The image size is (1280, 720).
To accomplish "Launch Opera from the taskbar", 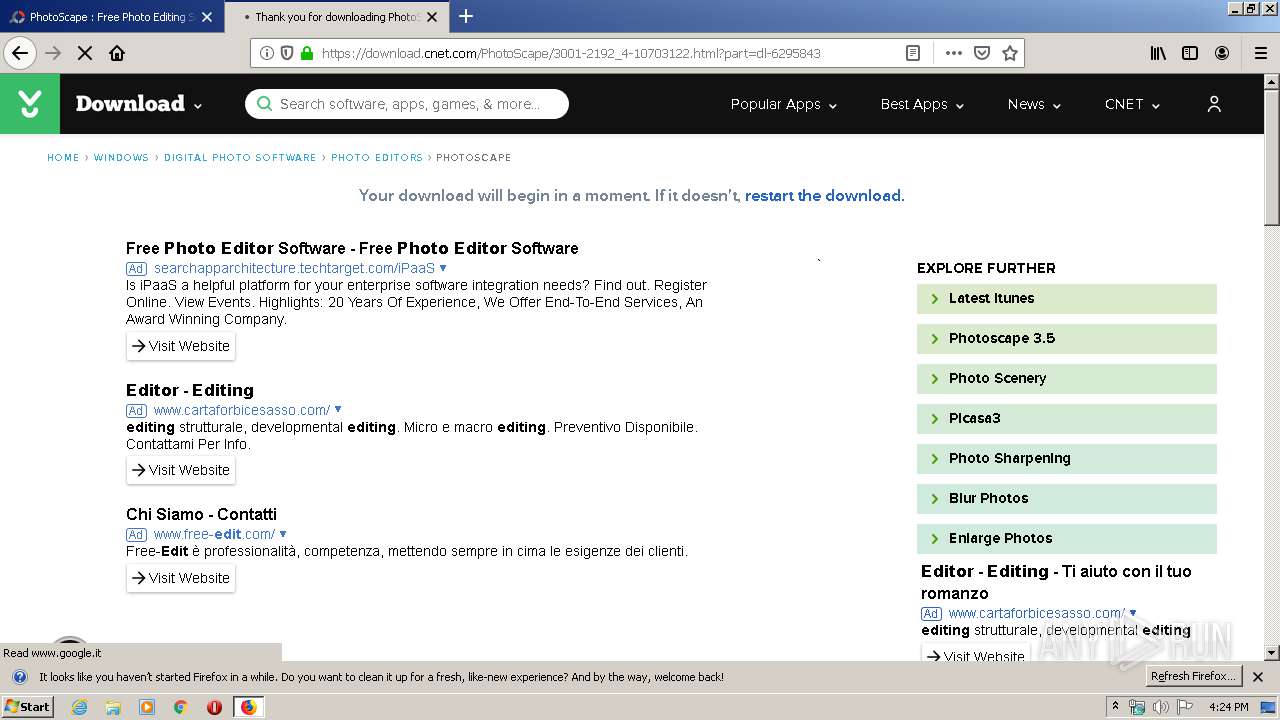I will click(214, 707).
